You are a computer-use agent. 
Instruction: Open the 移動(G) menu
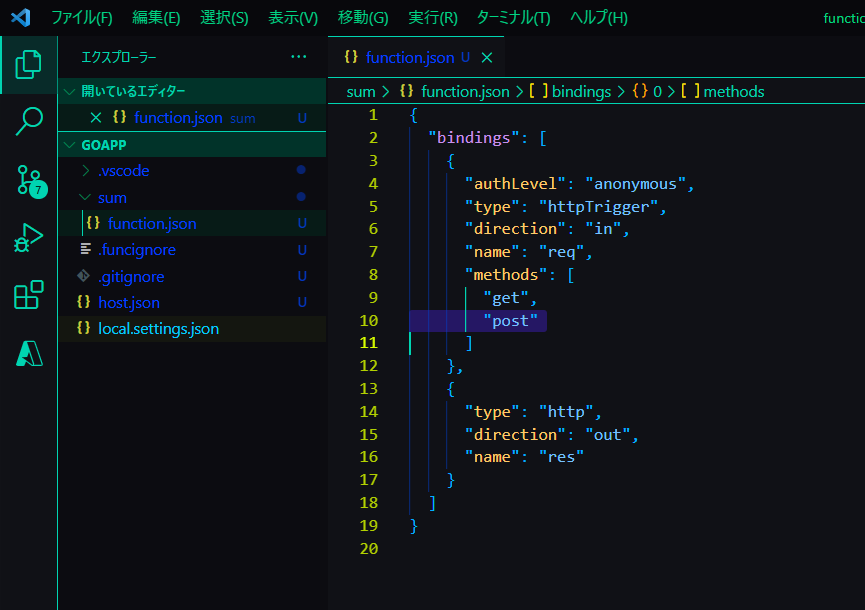click(363, 18)
